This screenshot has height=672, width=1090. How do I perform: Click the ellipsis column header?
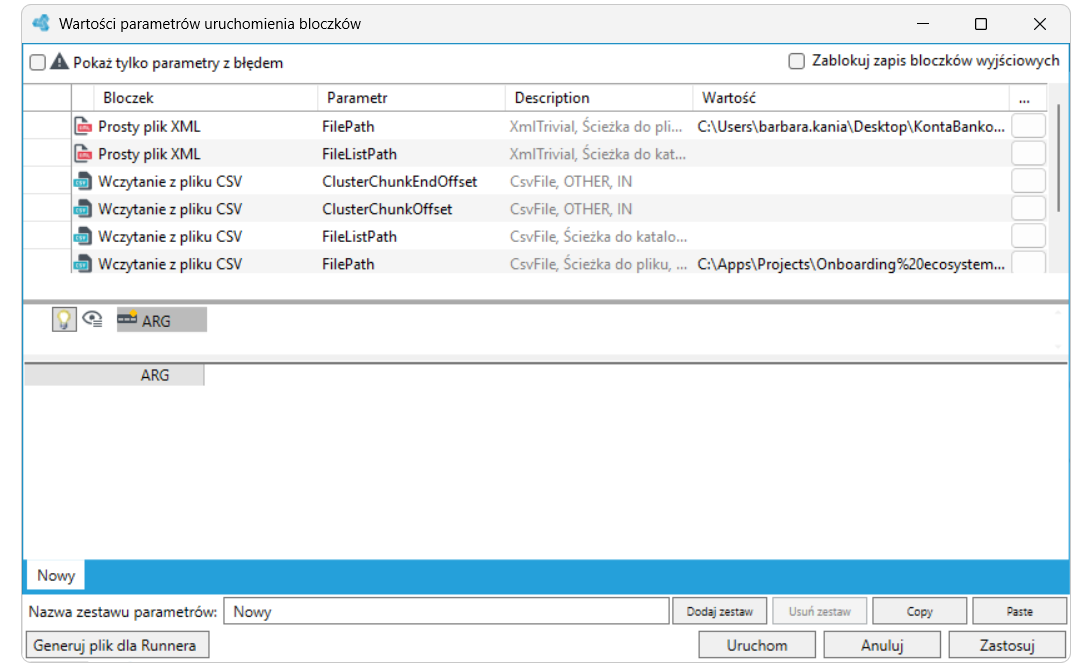(1025, 98)
